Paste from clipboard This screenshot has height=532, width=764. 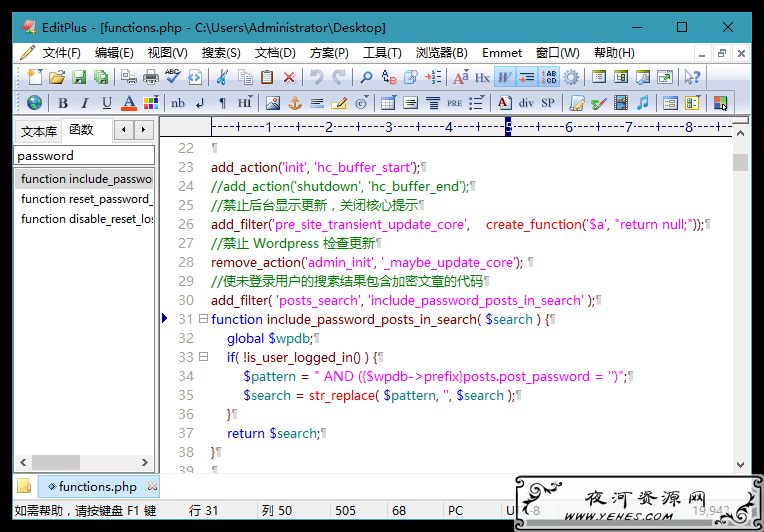[267, 77]
